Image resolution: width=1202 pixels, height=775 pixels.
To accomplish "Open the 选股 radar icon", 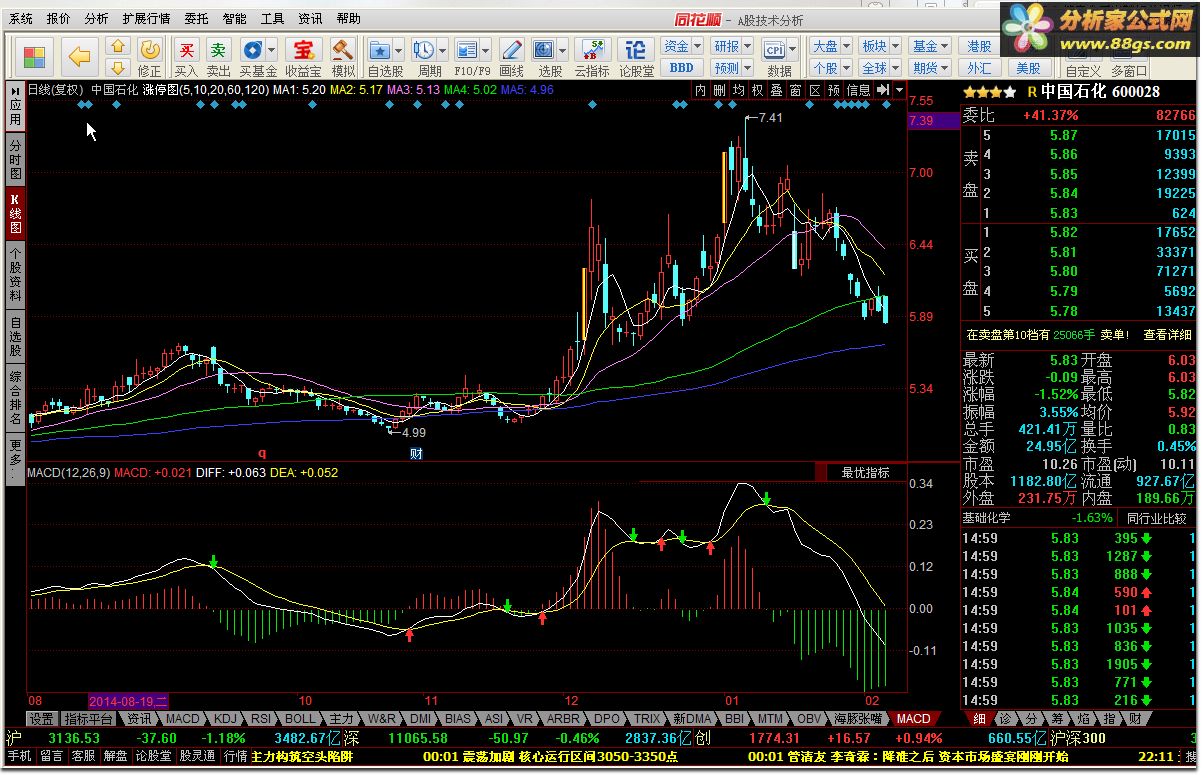I will [544, 50].
